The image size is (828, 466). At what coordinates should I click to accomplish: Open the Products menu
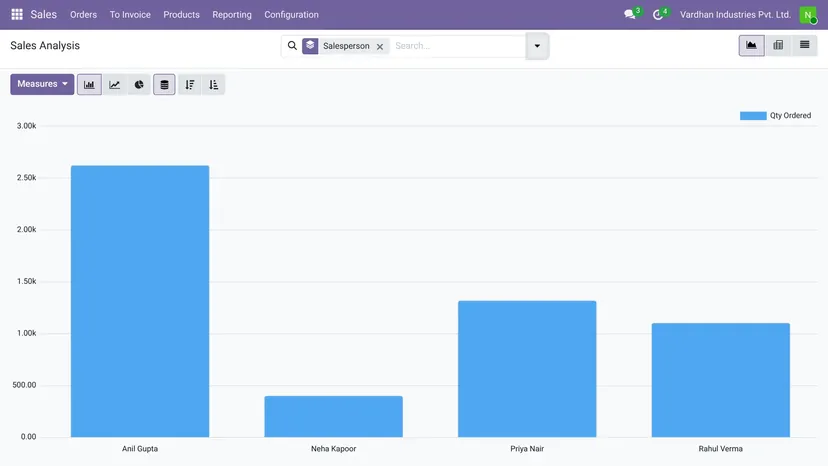(x=181, y=15)
